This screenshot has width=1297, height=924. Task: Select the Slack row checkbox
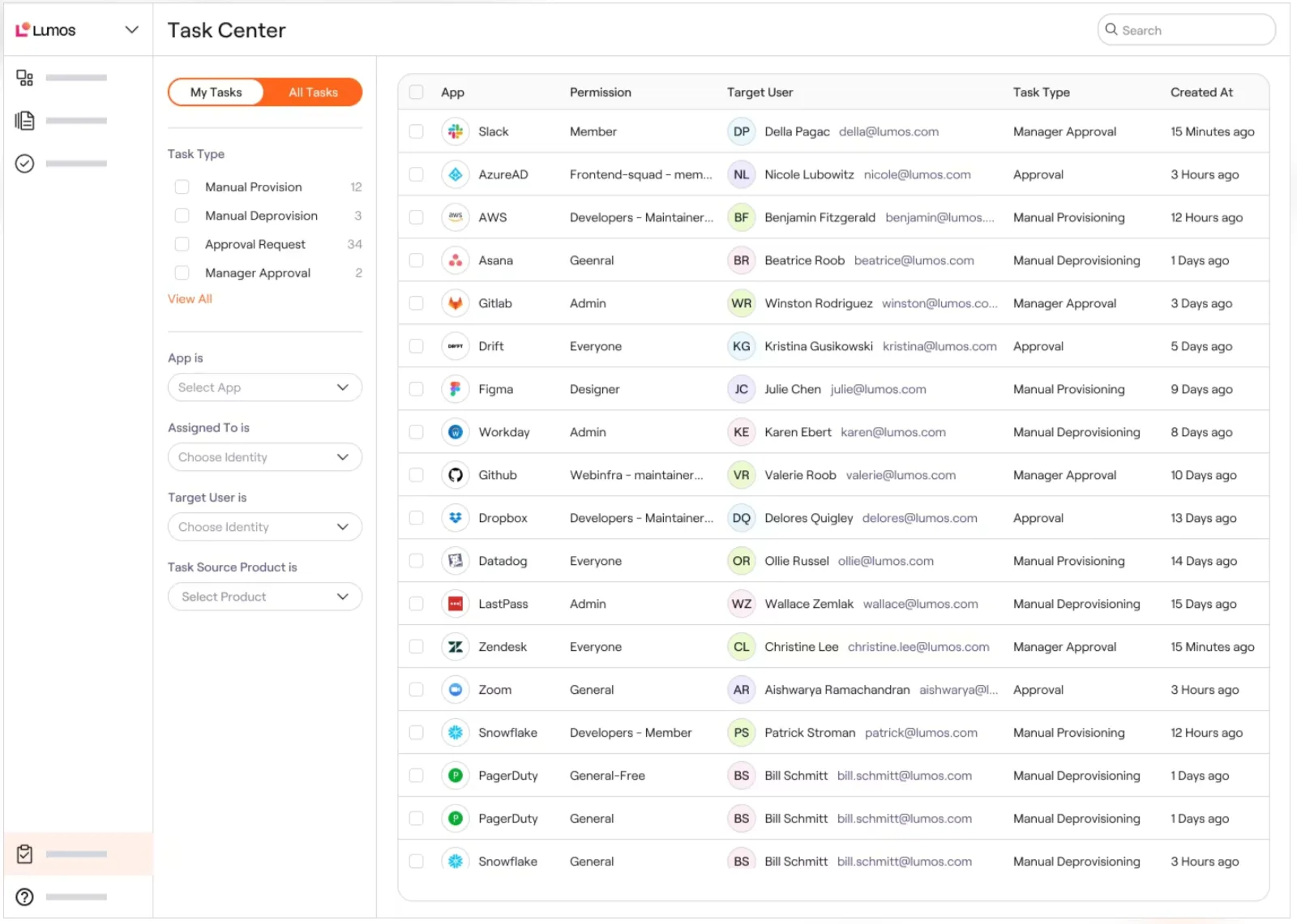[x=417, y=131]
